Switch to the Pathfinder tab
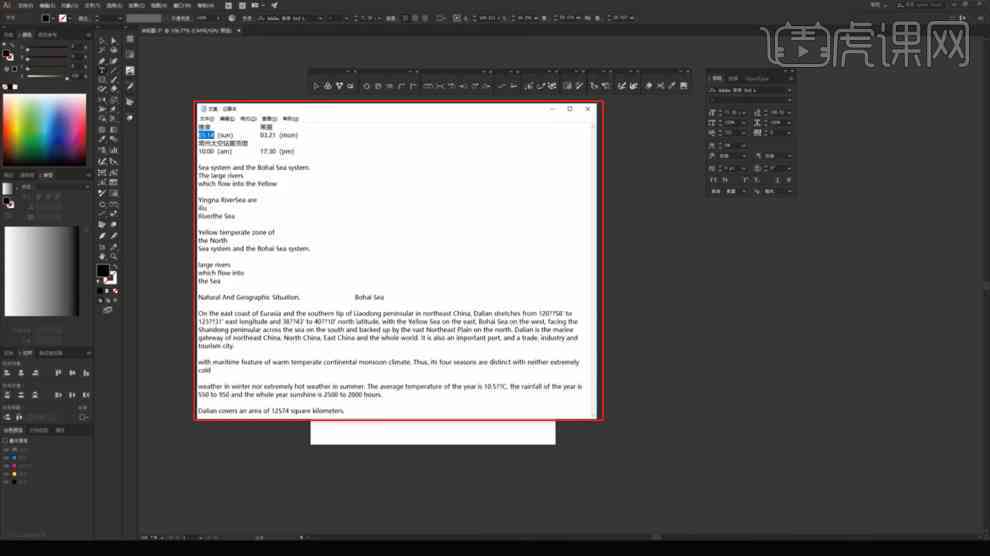The height and width of the screenshot is (556, 990). pyautogui.click(x=51, y=353)
